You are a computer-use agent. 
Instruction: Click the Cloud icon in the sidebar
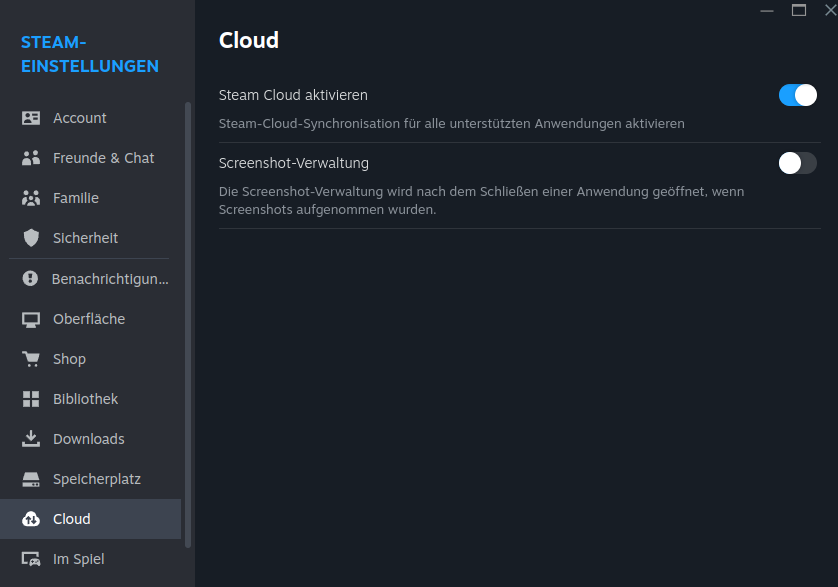click(33, 518)
